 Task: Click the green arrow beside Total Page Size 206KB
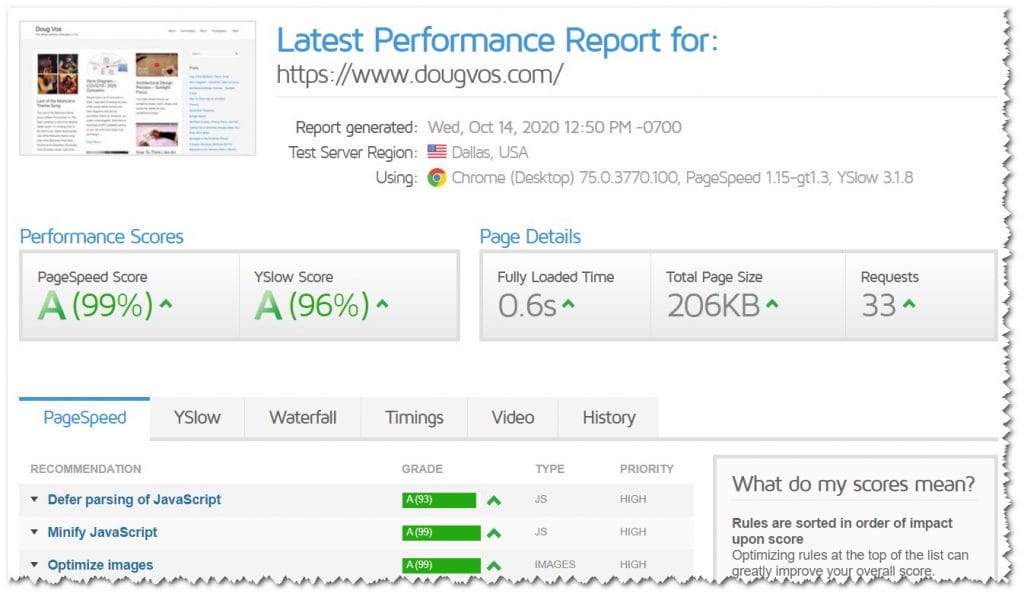(x=772, y=304)
